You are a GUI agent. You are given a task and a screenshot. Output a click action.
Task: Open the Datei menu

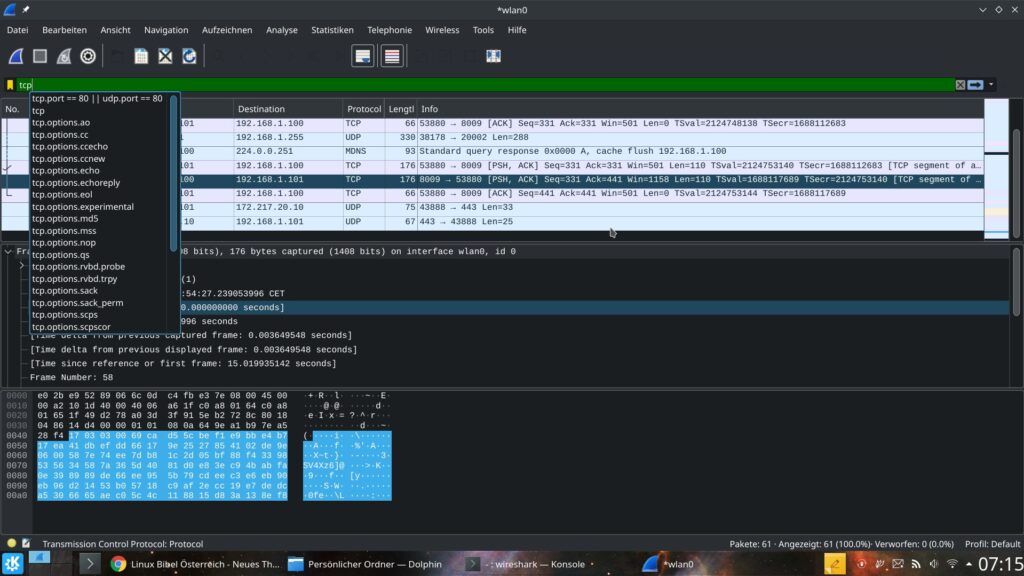tap(18, 30)
